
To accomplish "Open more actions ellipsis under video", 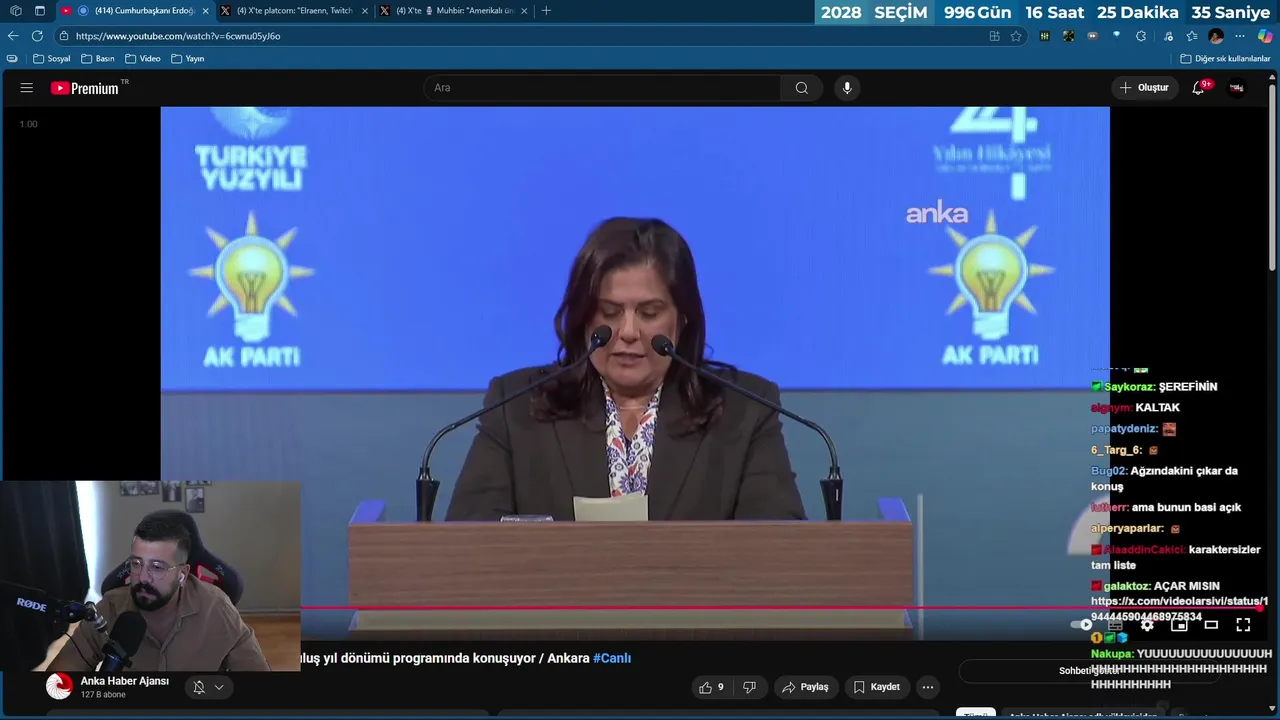I will coord(928,687).
